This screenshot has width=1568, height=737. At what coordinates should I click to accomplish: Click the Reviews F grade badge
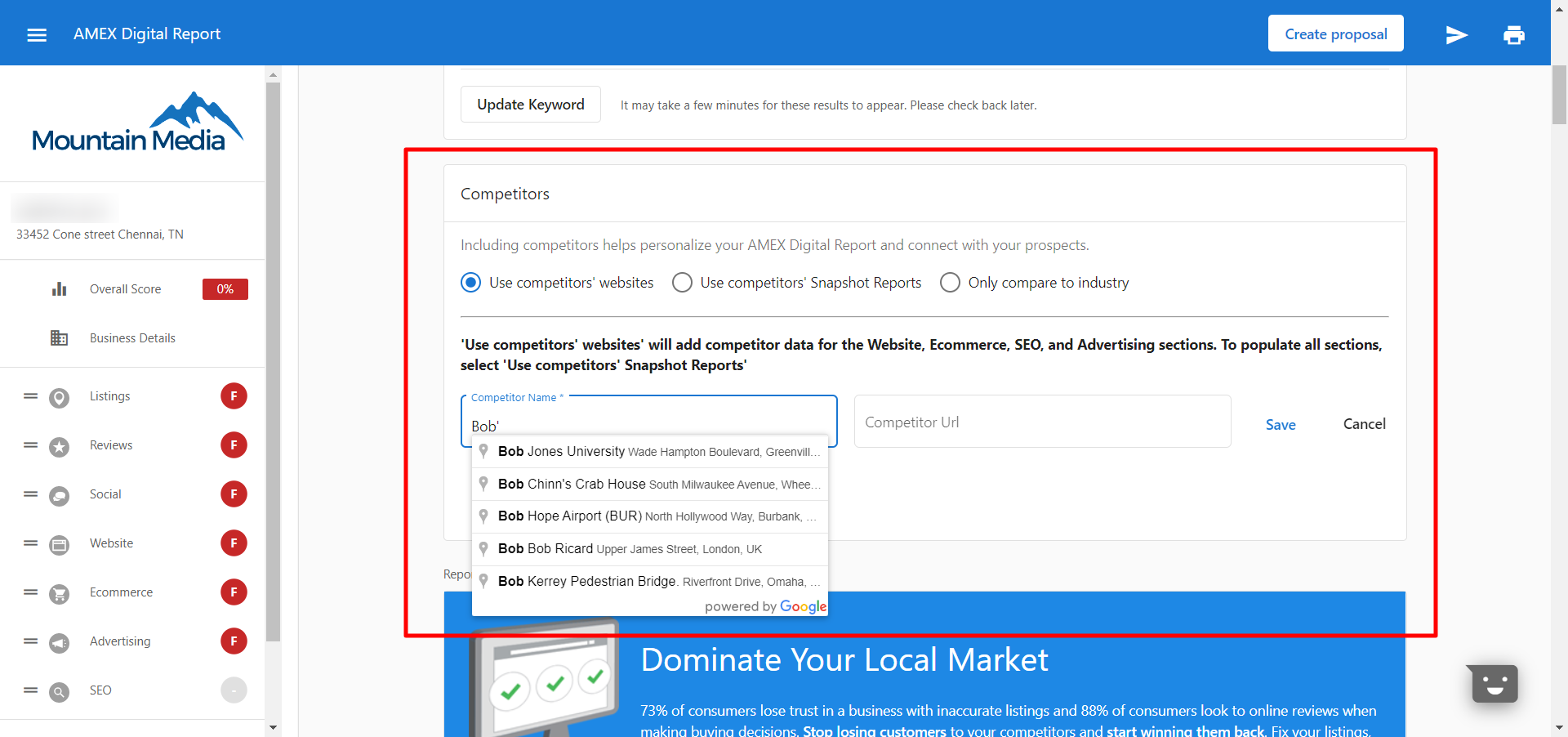[234, 445]
